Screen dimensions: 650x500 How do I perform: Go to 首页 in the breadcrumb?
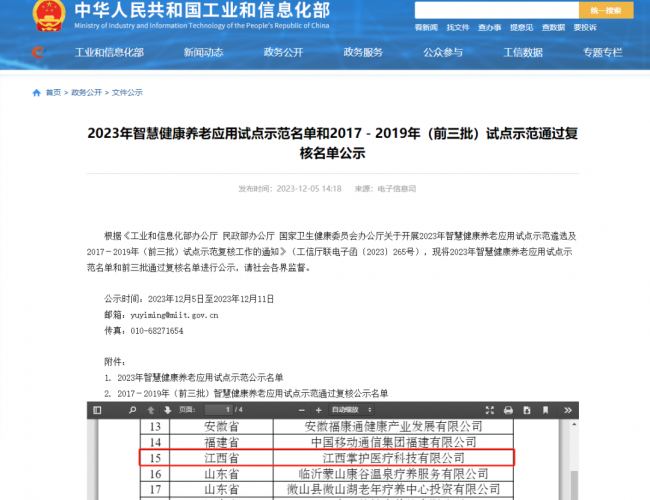[x=53, y=92]
